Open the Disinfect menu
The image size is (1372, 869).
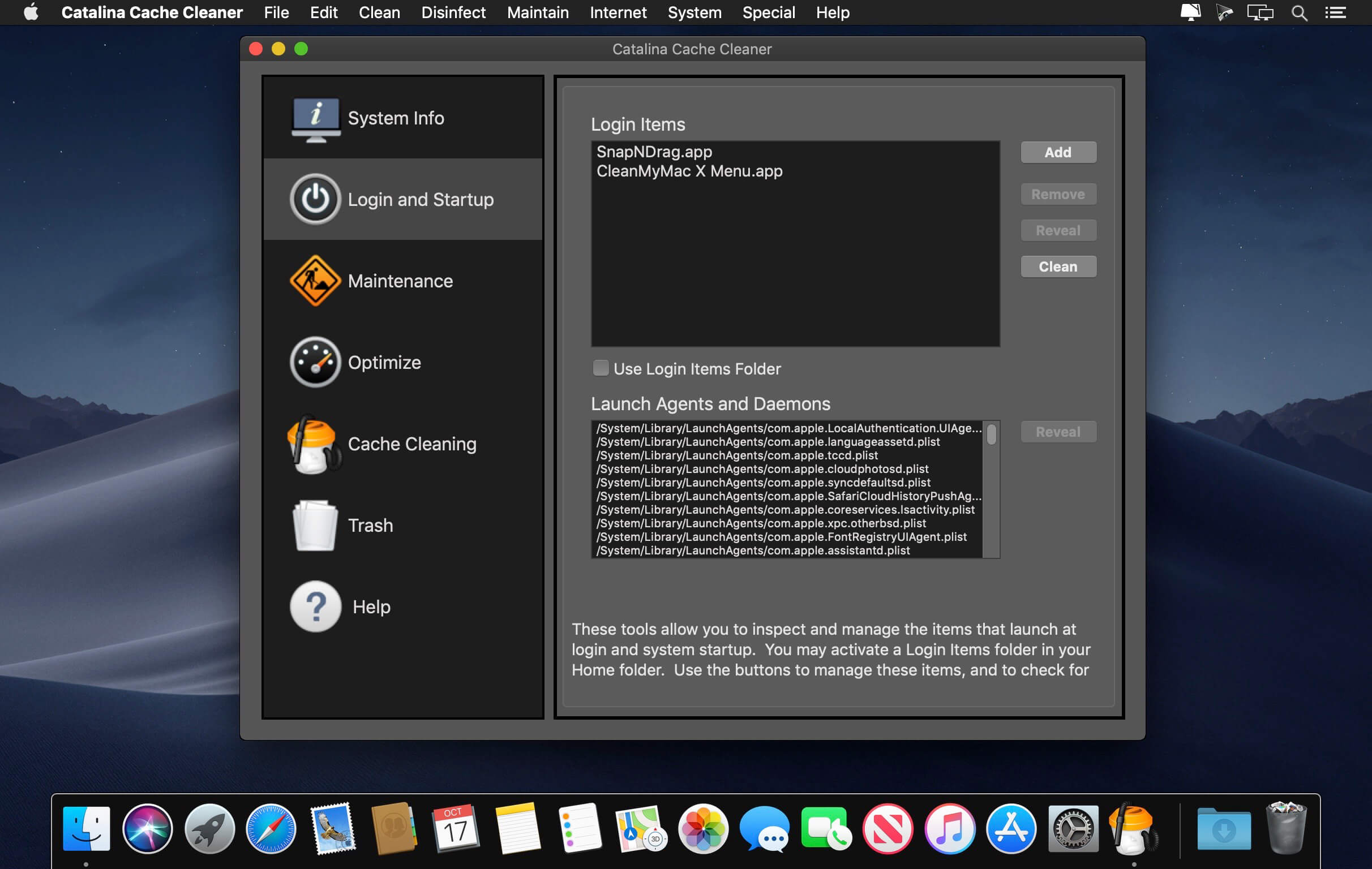(453, 12)
